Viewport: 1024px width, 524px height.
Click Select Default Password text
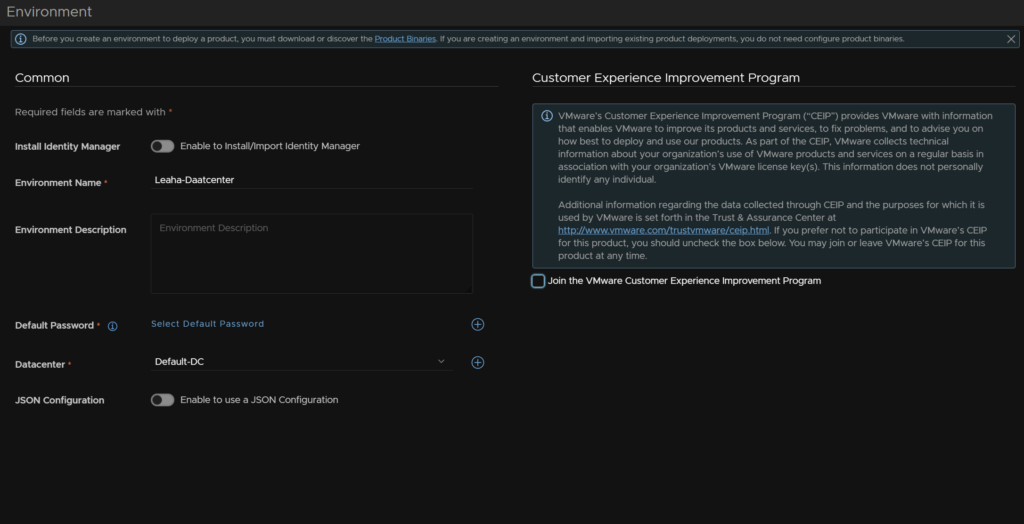[208, 324]
